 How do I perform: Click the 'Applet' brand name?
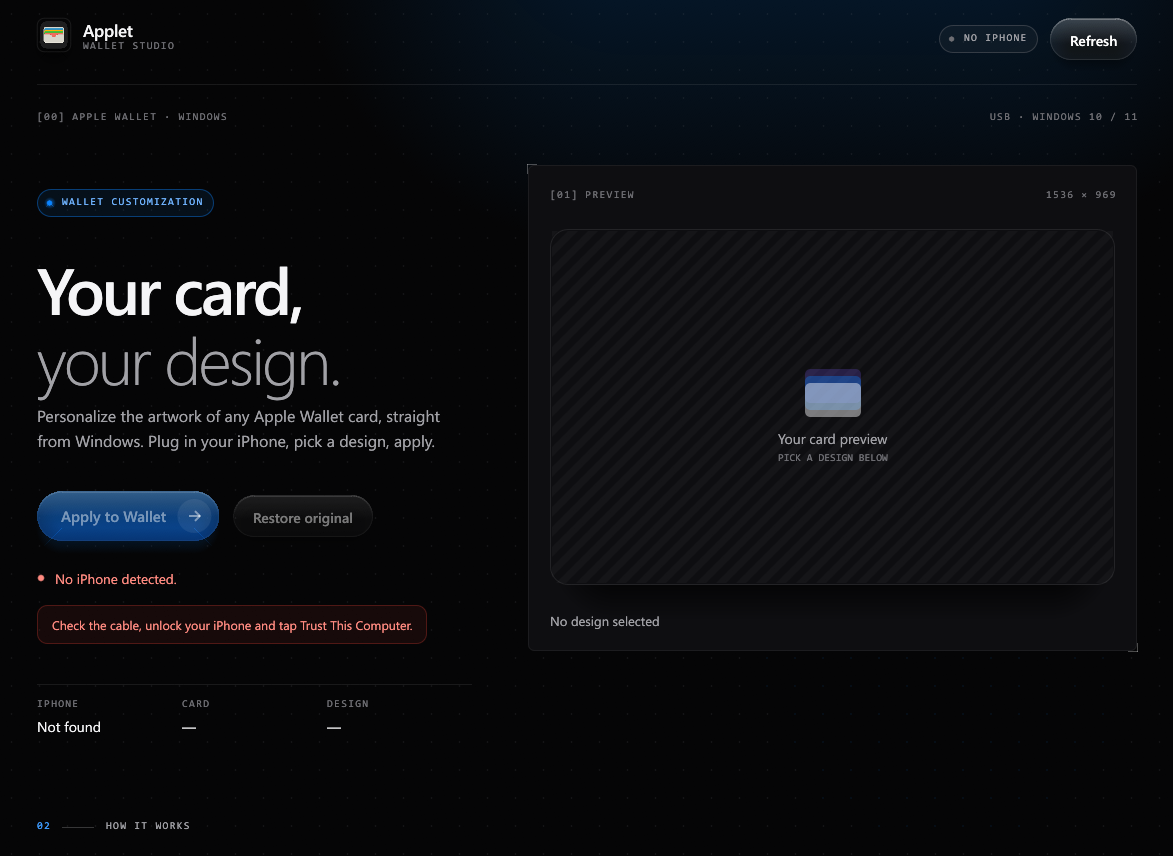coord(108,31)
